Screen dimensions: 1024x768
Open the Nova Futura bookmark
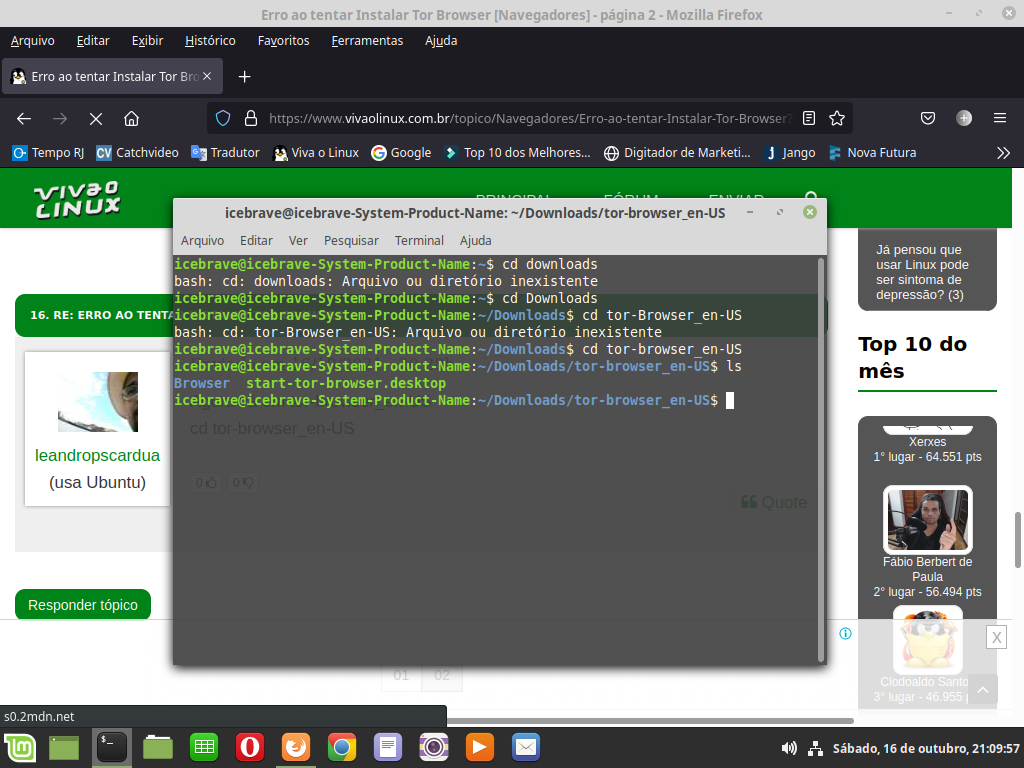click(872, 153)
